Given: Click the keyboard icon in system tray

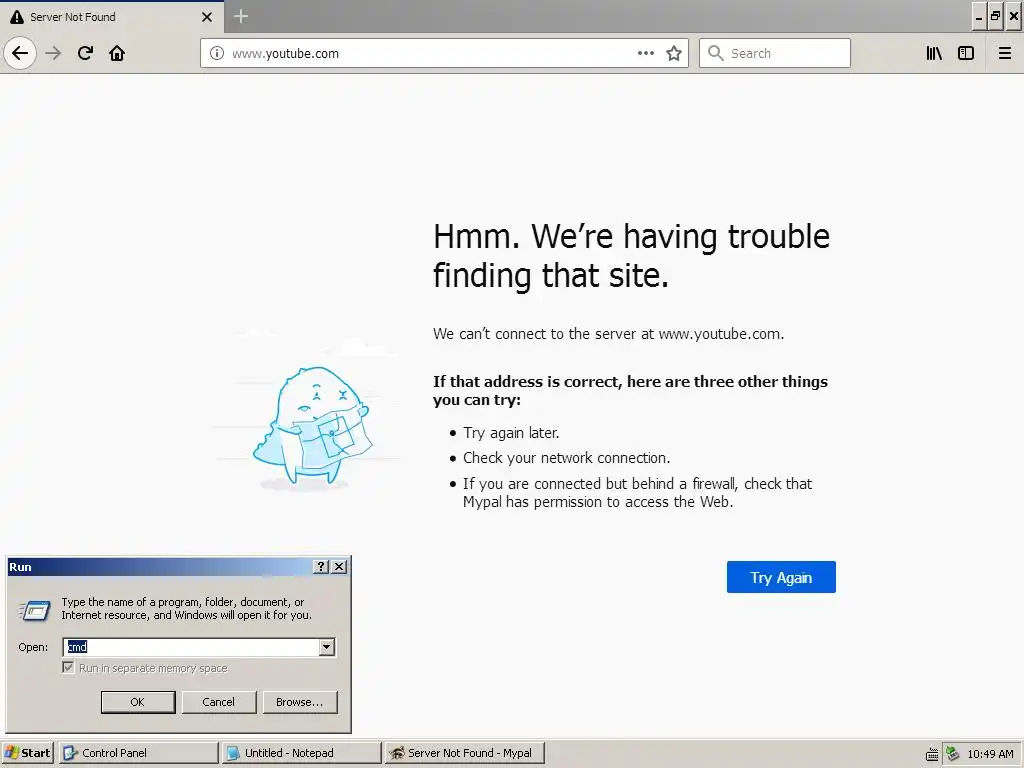Looking at the screenshot, I should tap(932, 754).
